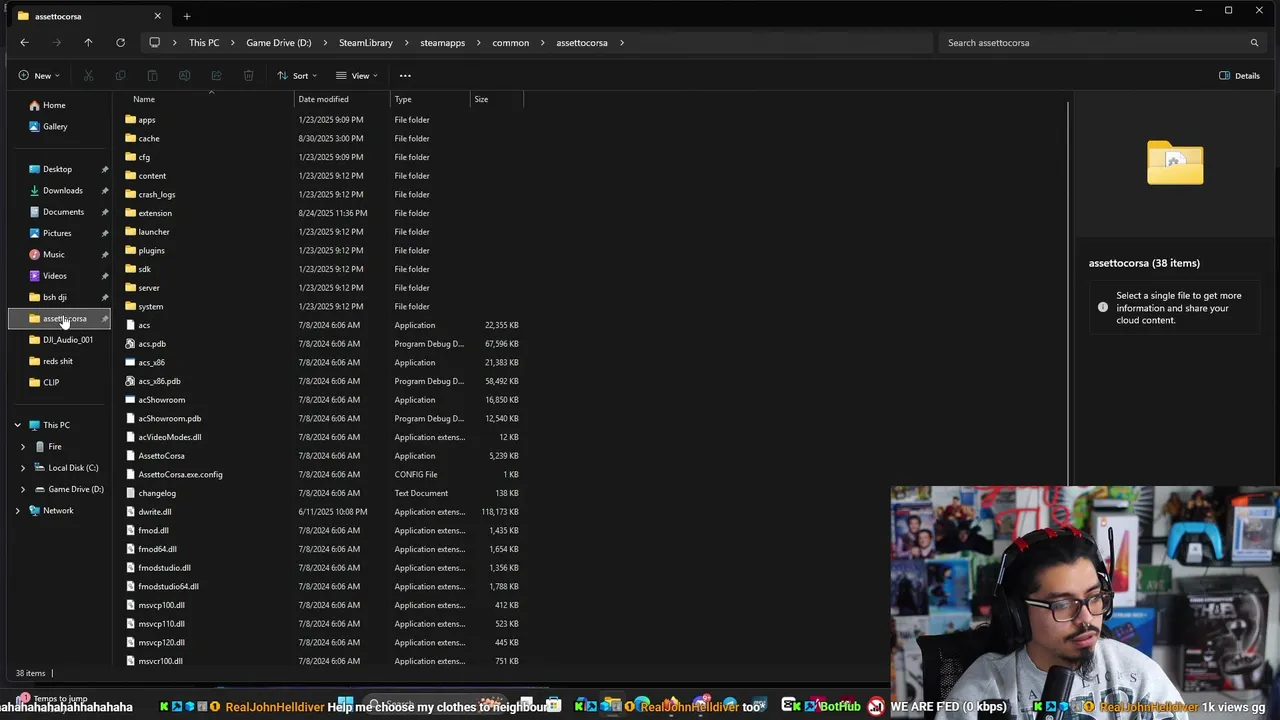Select the SteamLibrary breadcrumb
The height and width of the screenshot is (720, 1280).
[x=366, y=43]
